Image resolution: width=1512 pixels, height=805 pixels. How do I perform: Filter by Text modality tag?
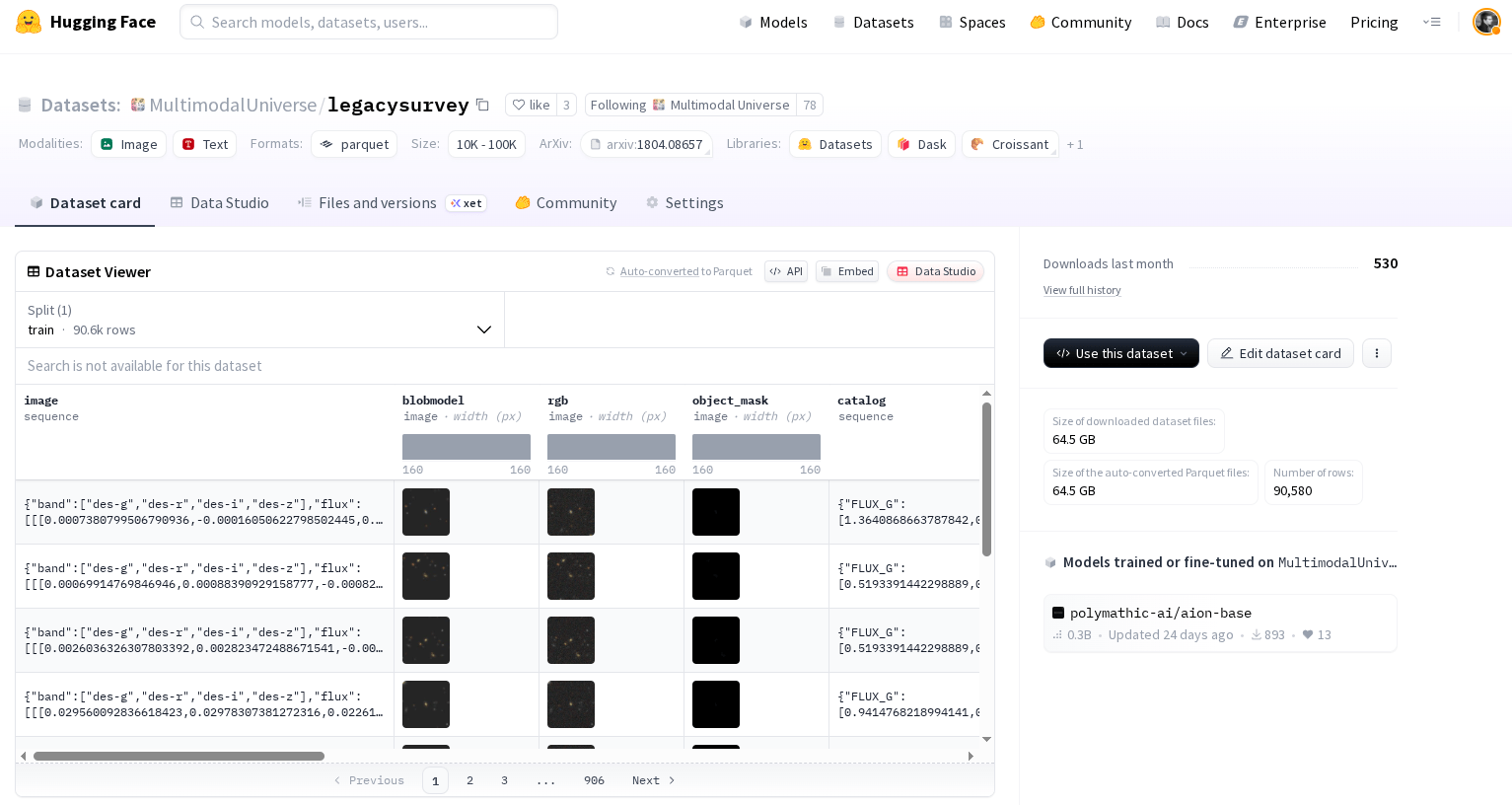[204, 144]
